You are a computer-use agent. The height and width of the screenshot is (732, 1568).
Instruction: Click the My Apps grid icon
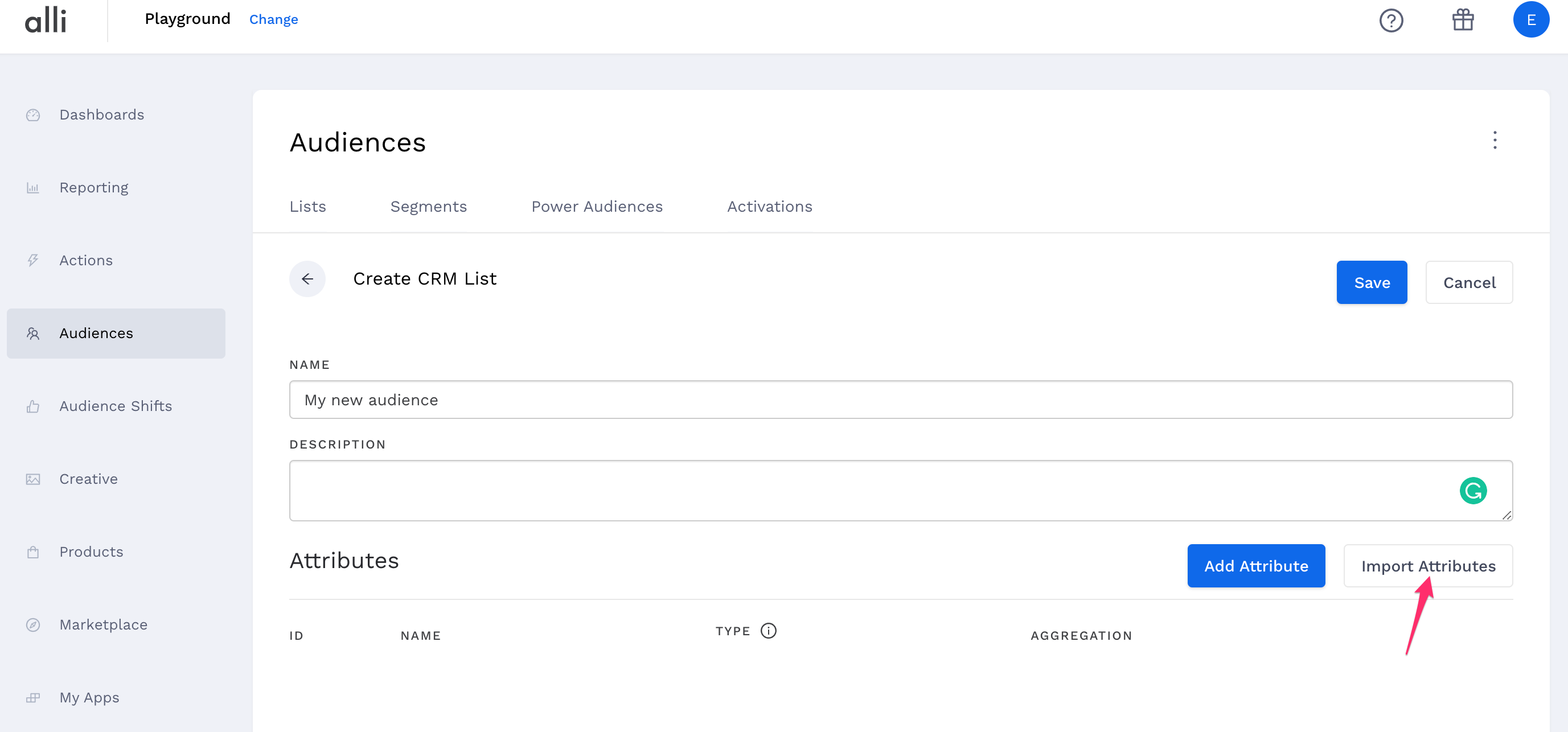tap(33, 697)
